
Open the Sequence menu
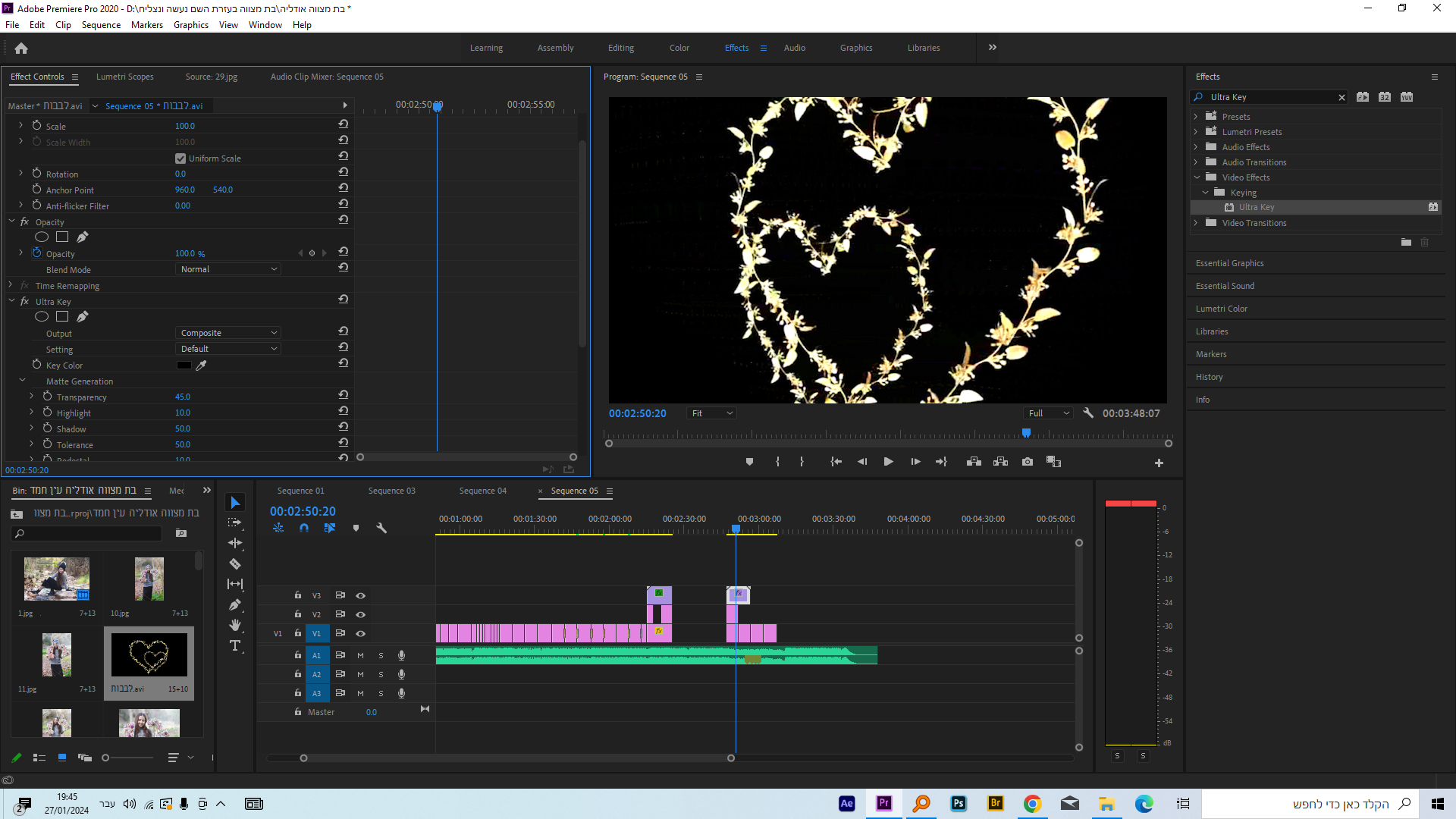click(101, 25)
